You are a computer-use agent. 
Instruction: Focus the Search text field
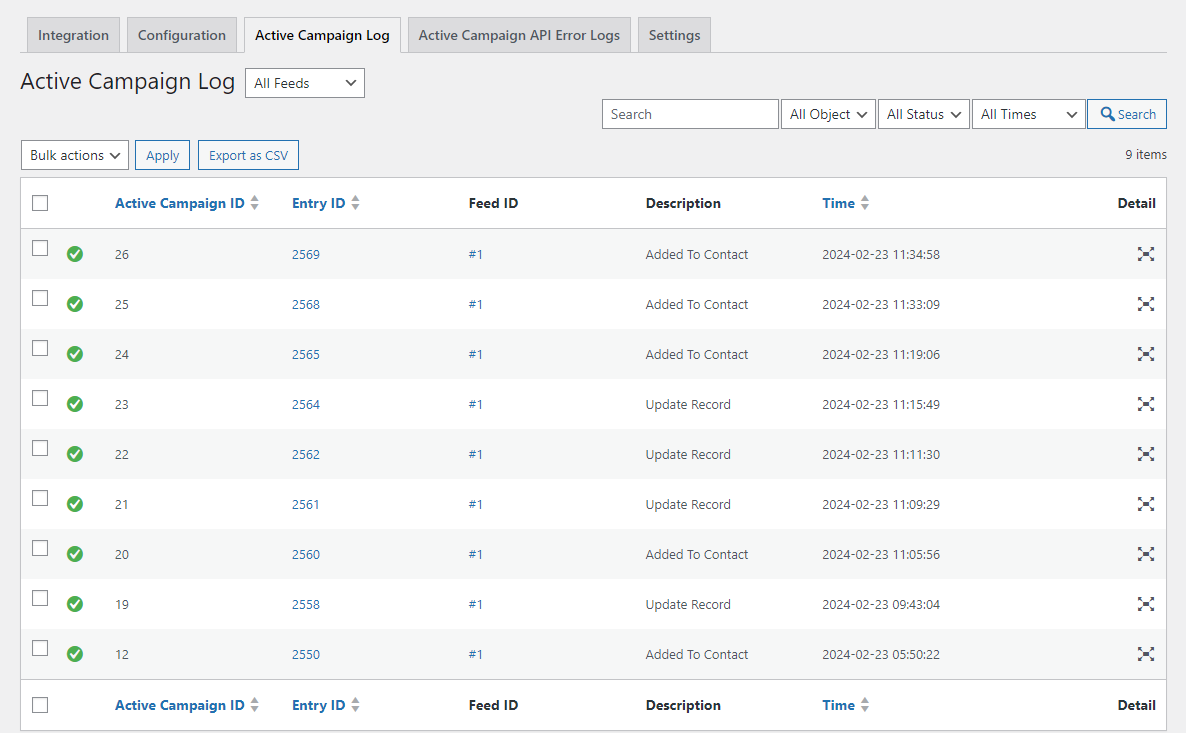coord(690,114)
